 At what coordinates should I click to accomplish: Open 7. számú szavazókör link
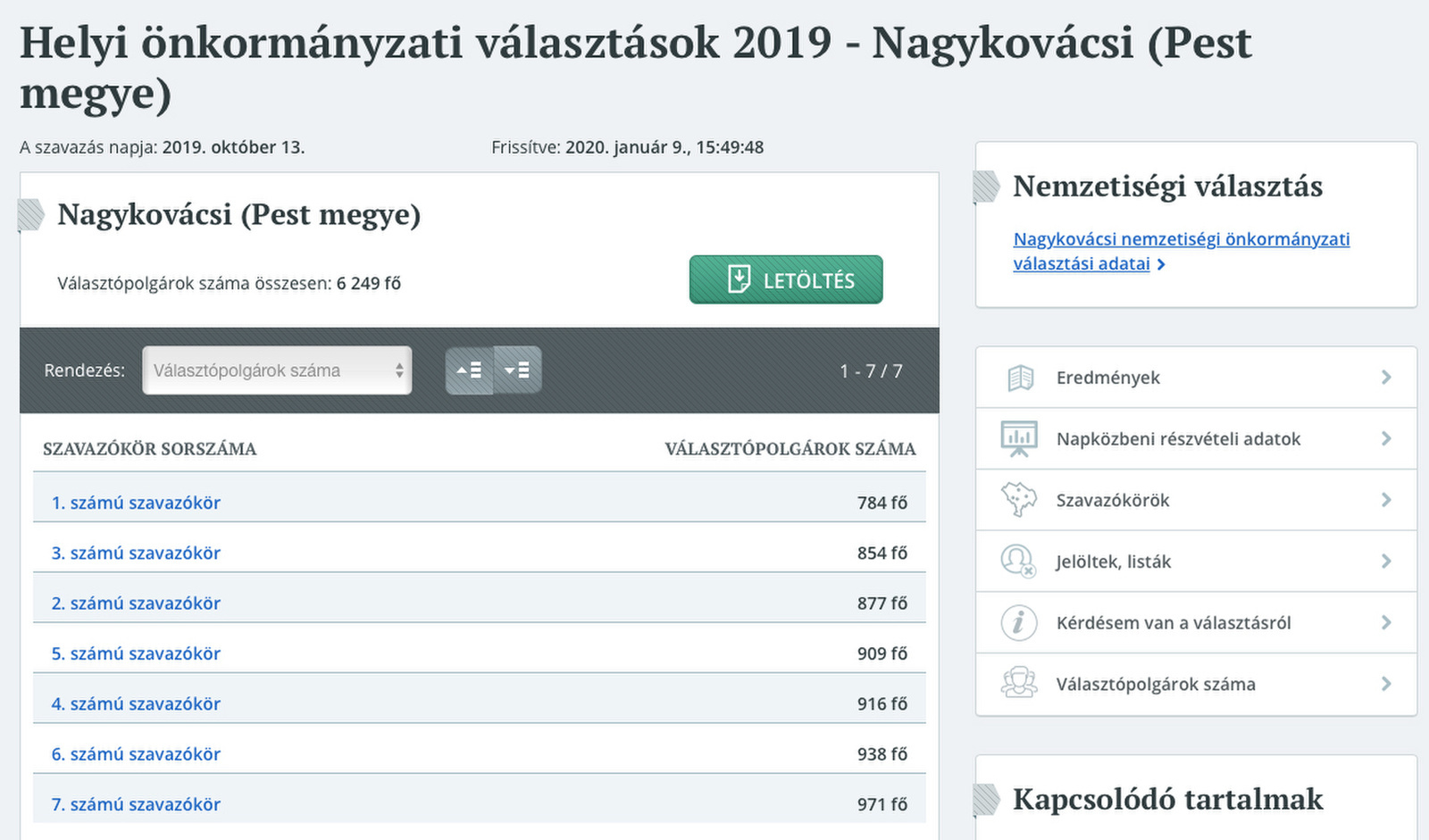point(136,804)
